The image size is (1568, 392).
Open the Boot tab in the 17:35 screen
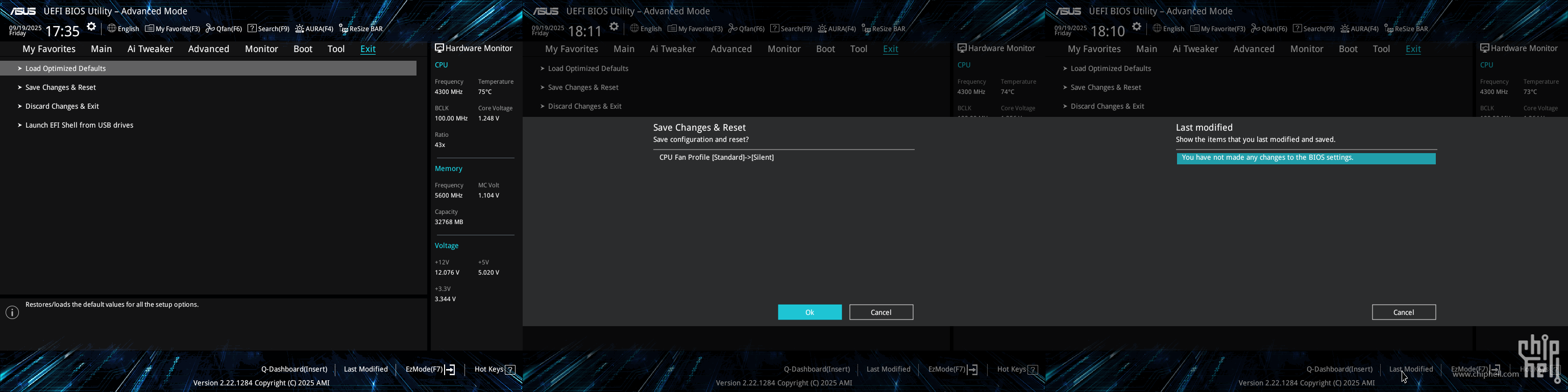[x=303, y=48]
